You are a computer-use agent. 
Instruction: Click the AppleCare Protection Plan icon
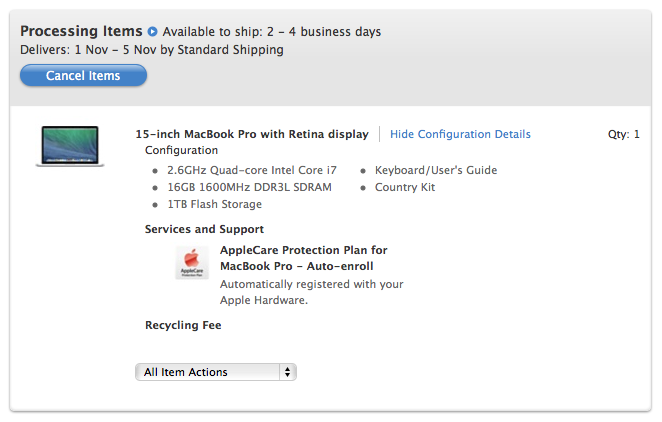(x=192, y=263)
